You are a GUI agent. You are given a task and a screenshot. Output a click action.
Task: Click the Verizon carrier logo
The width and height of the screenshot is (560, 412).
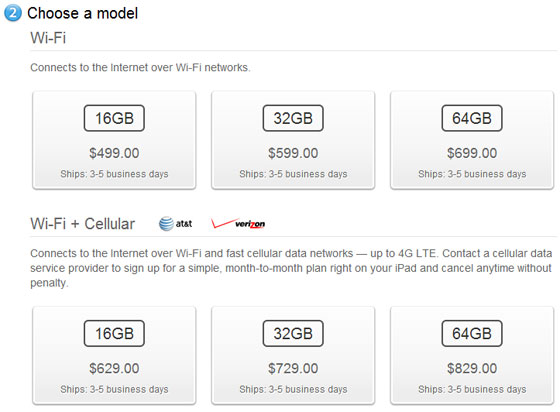238,223
